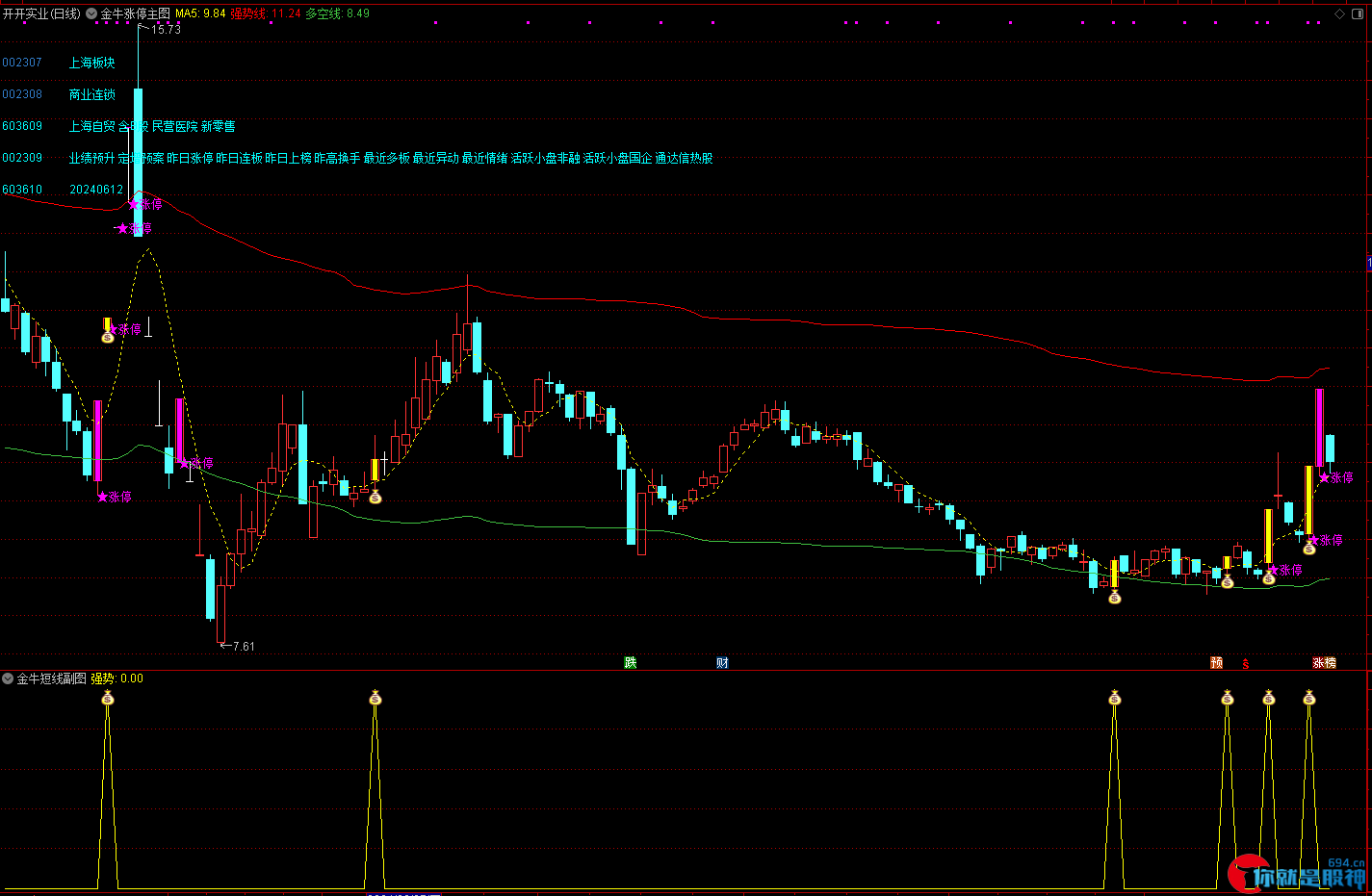Click the blue 财 info marker
The height and width of the screenshot is (896, 1372).
[x=722, y=662]
